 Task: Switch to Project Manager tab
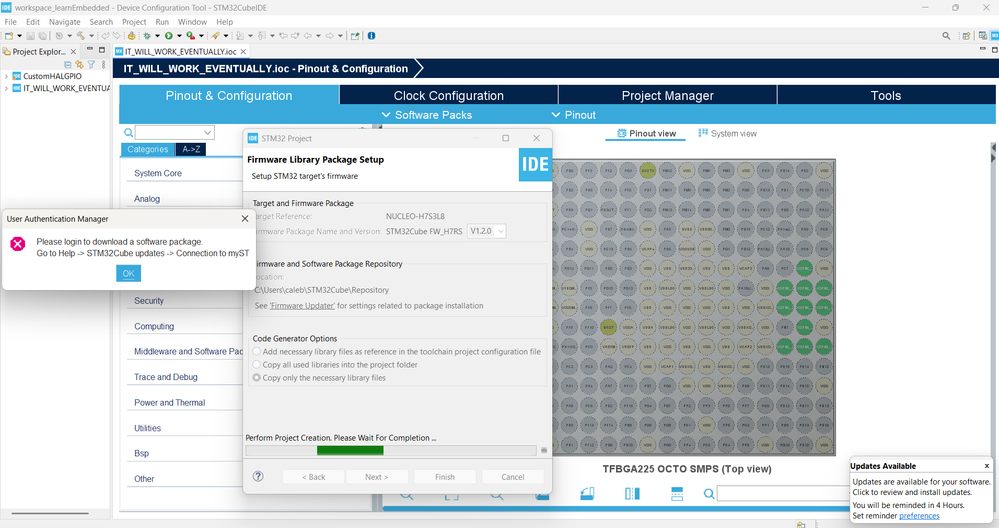pos(668,96)
